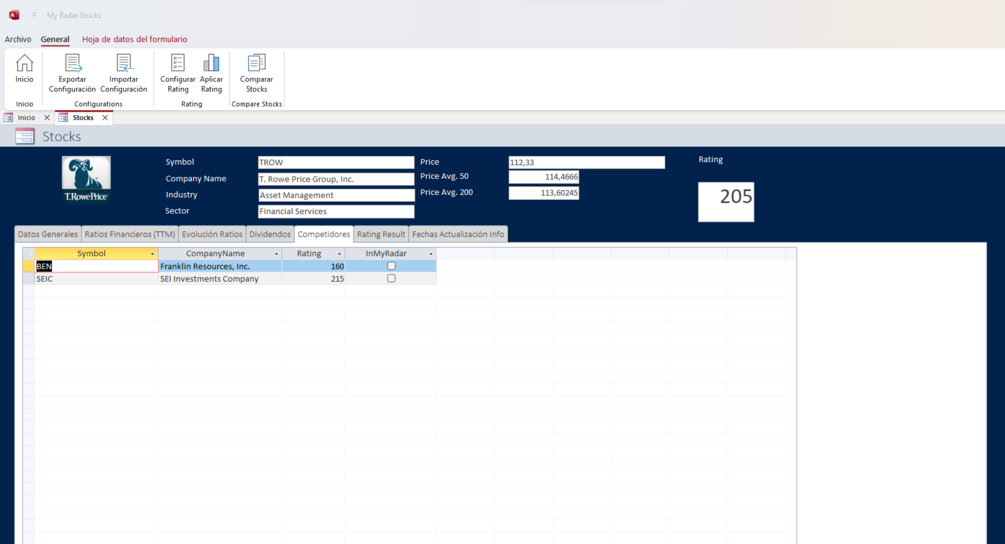Open quick access toolbar dropdown arrow
The height and width of the screenshot is (544, 1005).
[x=34, y=15]
